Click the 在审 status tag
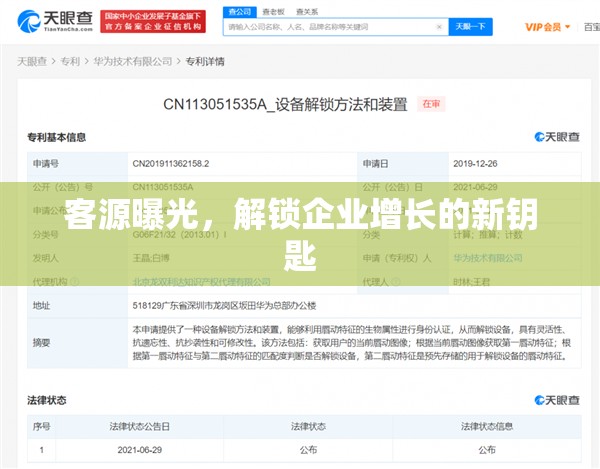This screenshot has width=600, height=469. point(431,104)
